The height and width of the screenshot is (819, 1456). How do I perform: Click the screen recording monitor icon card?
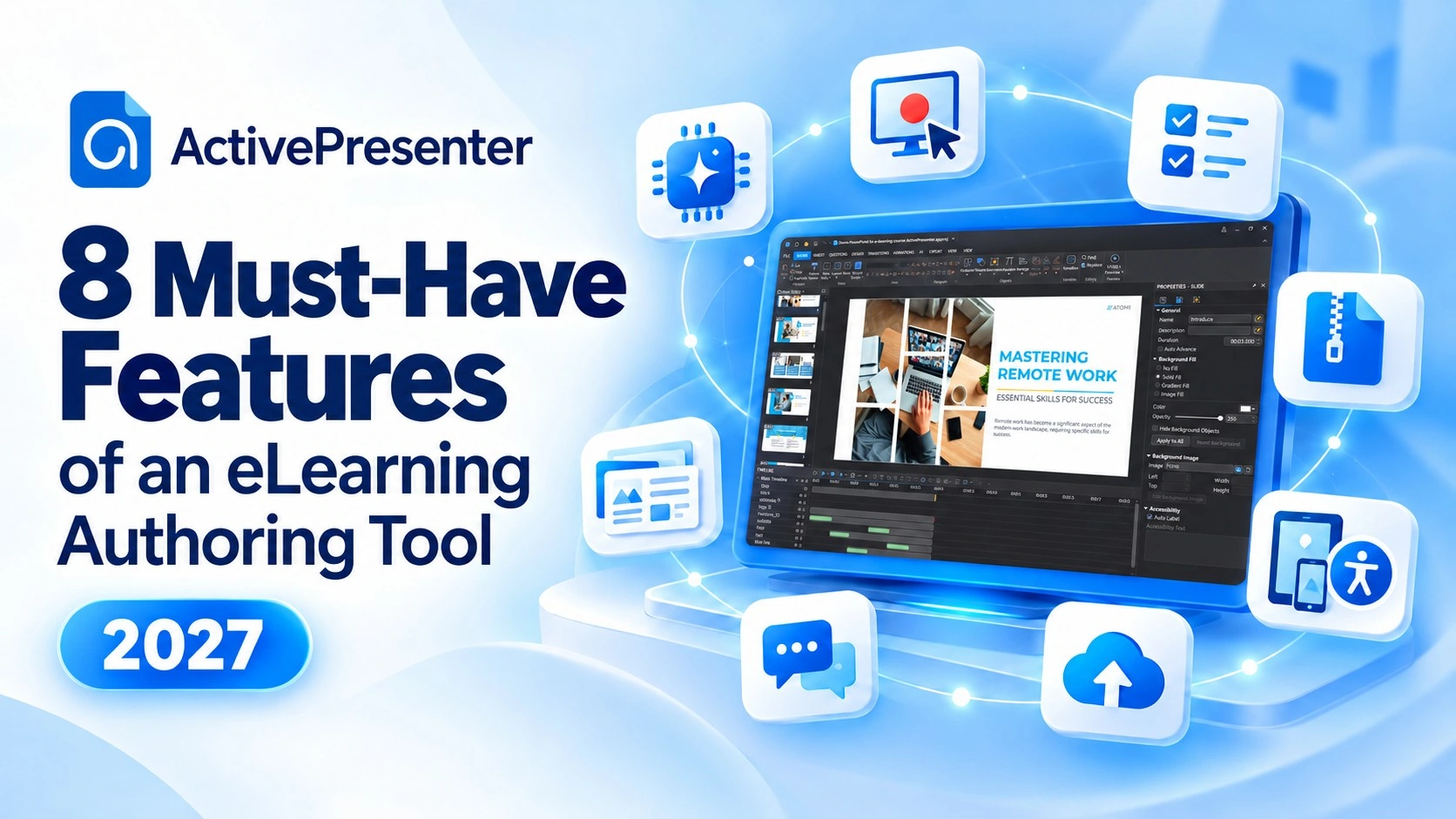tap(916, 116)
